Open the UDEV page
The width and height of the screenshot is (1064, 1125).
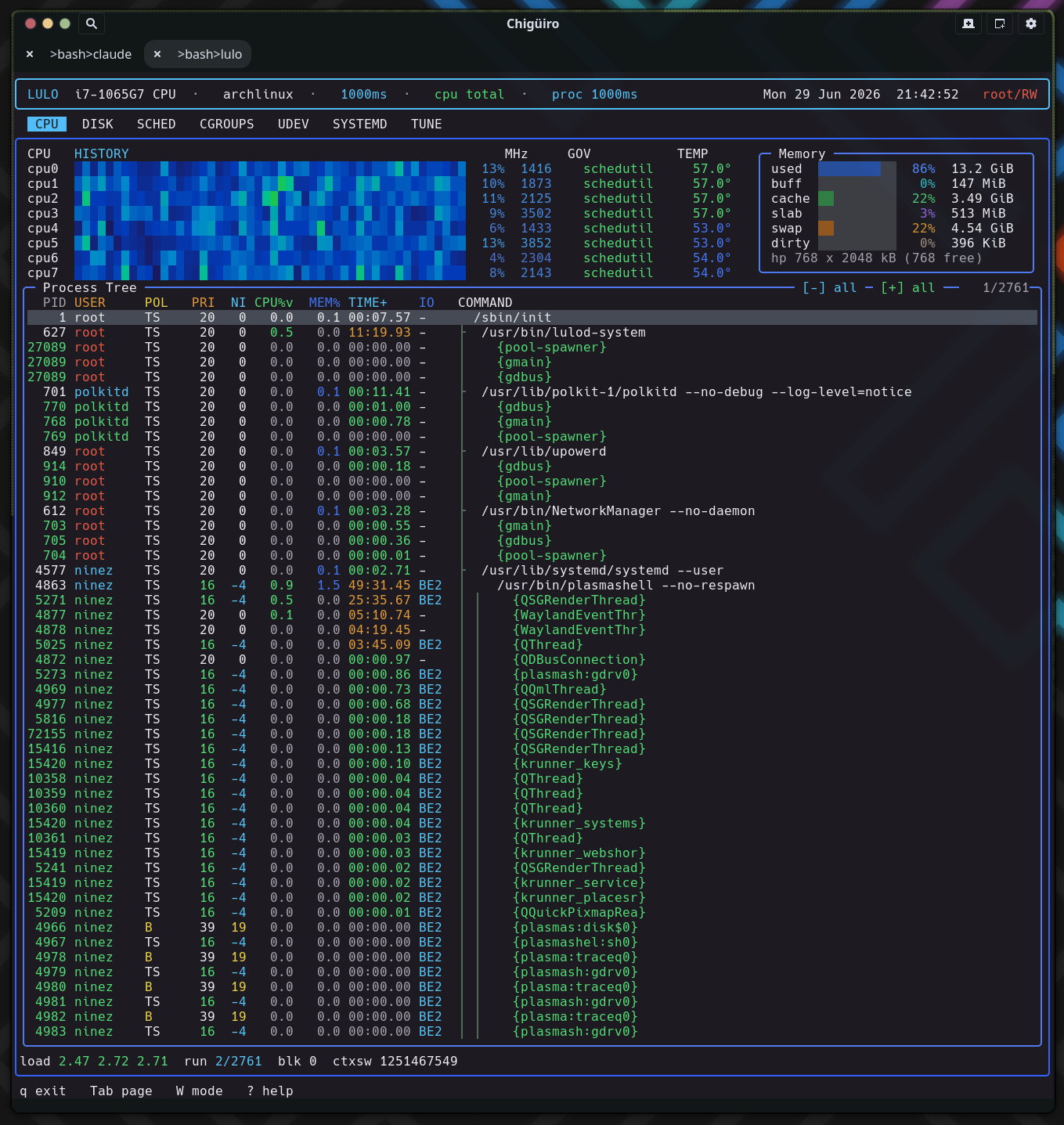(x=294, y=124)
